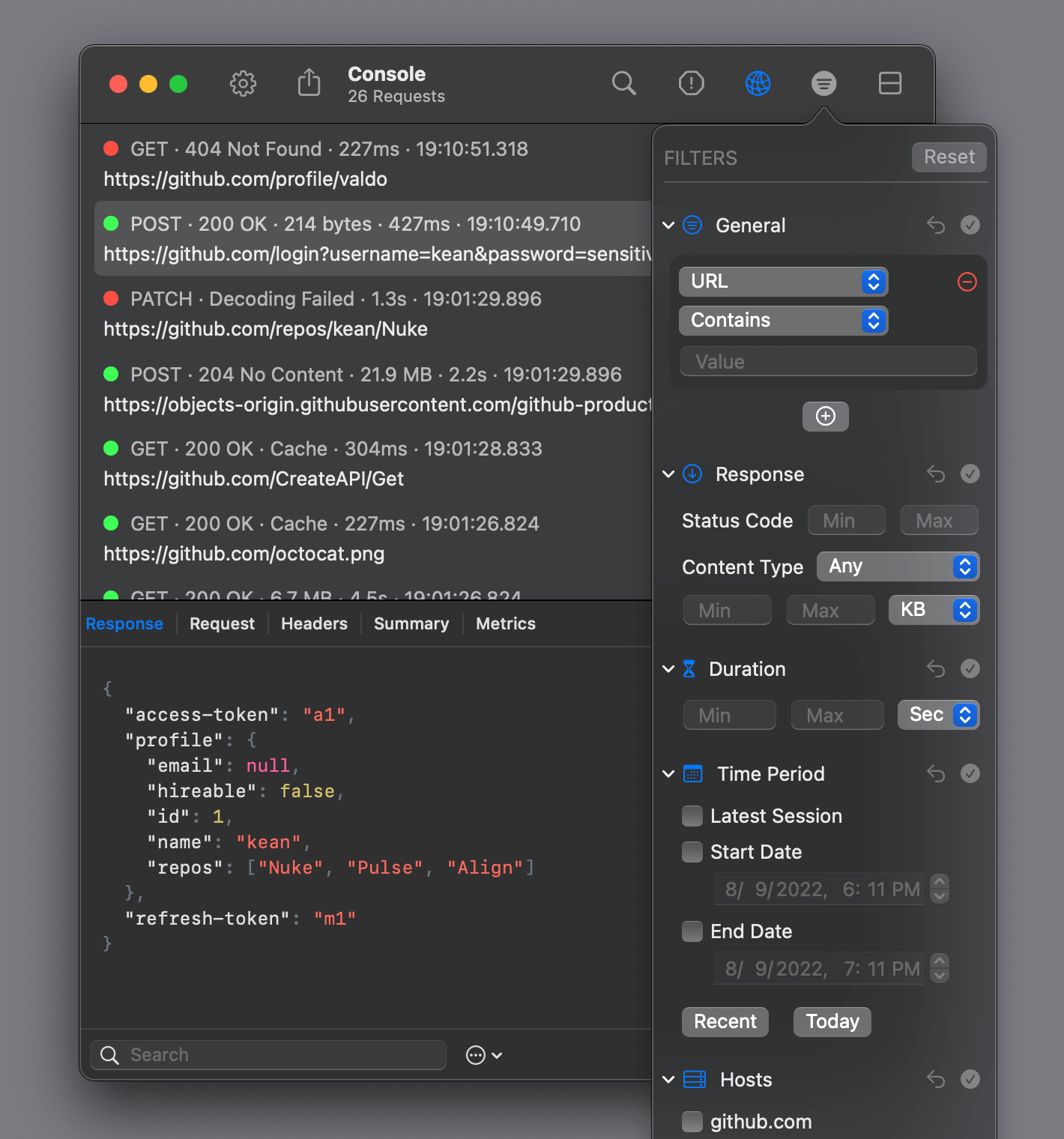Switch to the Response tab
The width and height of the screenshot is (1064, 1139).
click(x=124, y=623)
